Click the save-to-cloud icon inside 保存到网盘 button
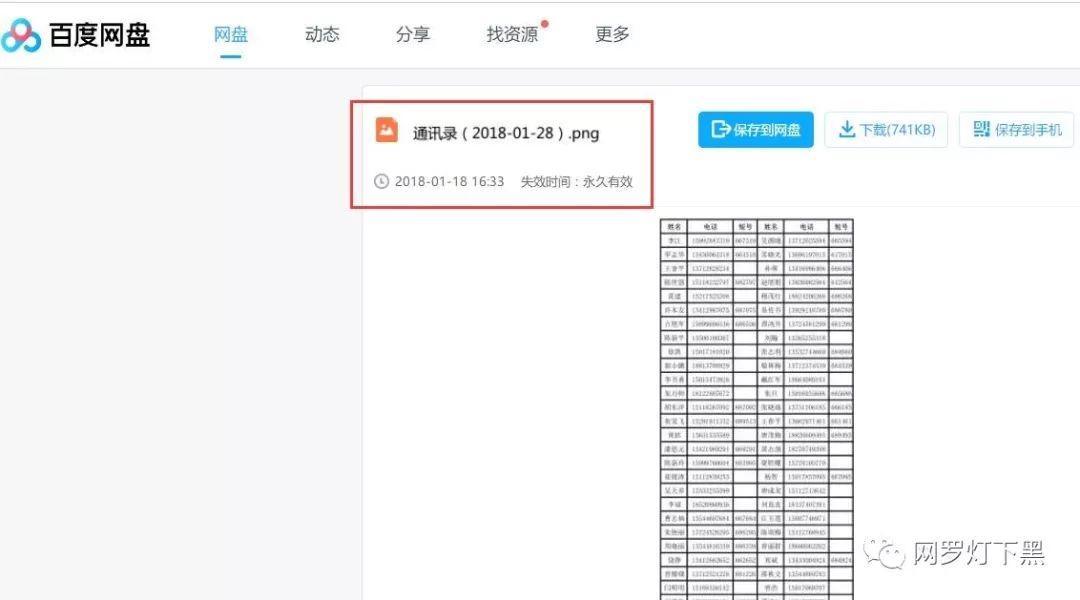 (721, 129)
